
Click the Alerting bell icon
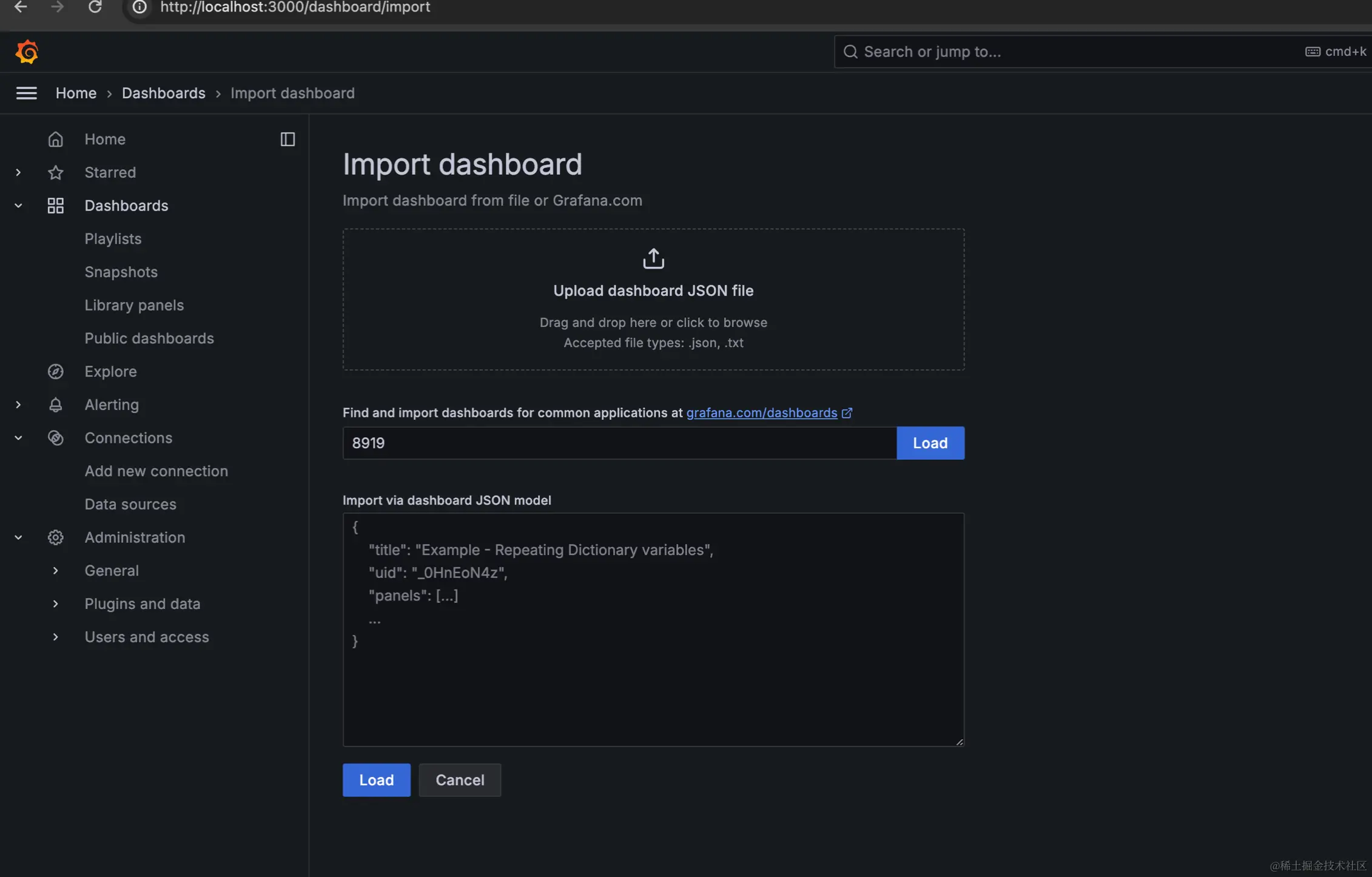point(55,405)
